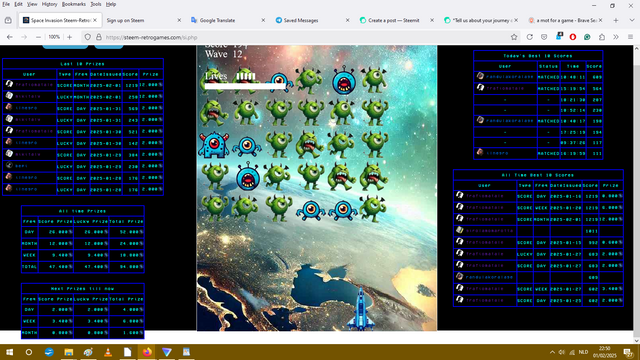Click the All time Prizes table header
The image size is (640, 360).
coord(83,211)
